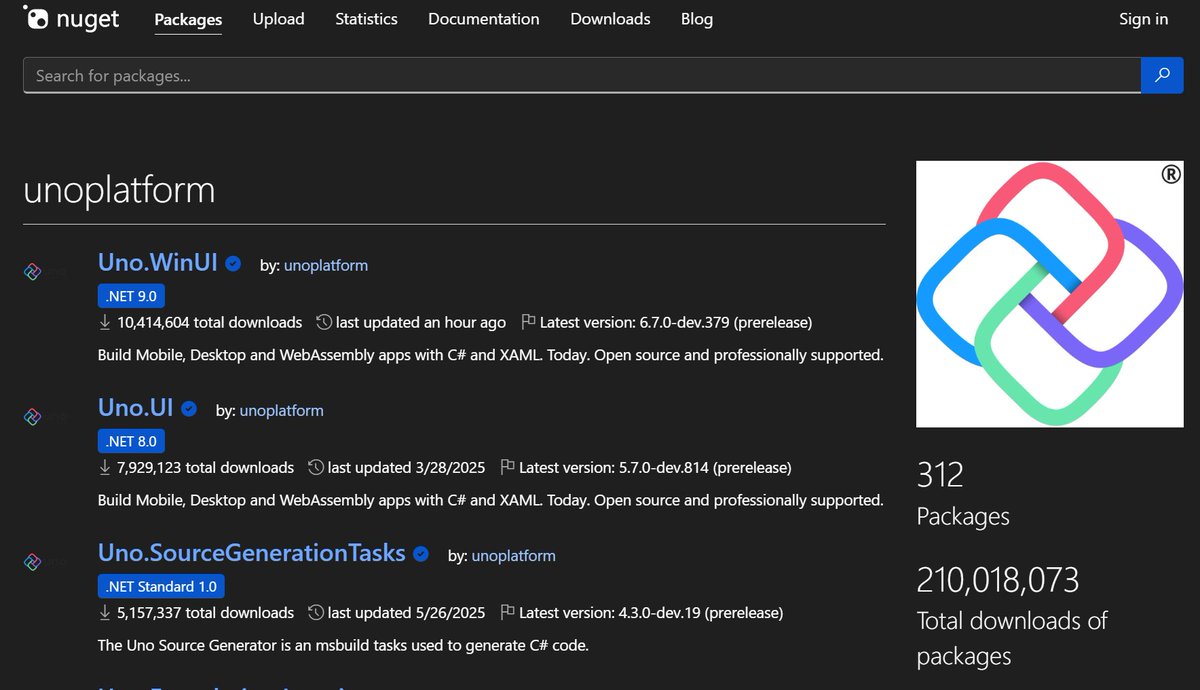Click the clock icon beside 'last updated 5/26/2025'
1200x690 pixels.
click(316, 612)
